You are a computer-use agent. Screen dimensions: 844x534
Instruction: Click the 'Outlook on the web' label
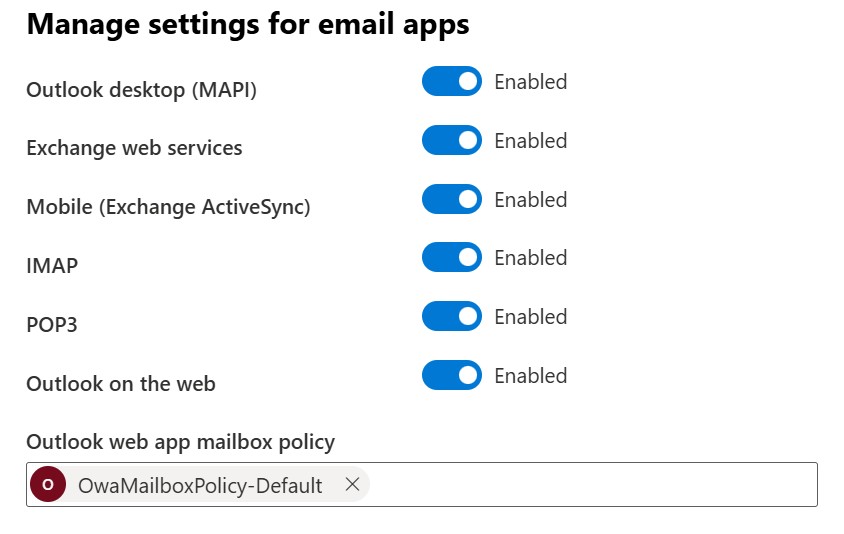pyautogui.click(x=121, y=384)
